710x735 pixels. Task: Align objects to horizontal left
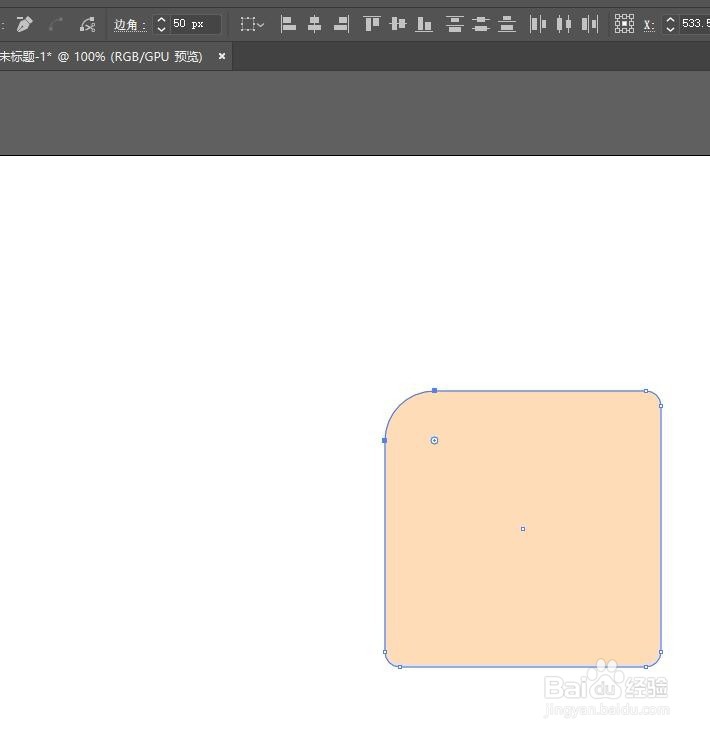288,24
